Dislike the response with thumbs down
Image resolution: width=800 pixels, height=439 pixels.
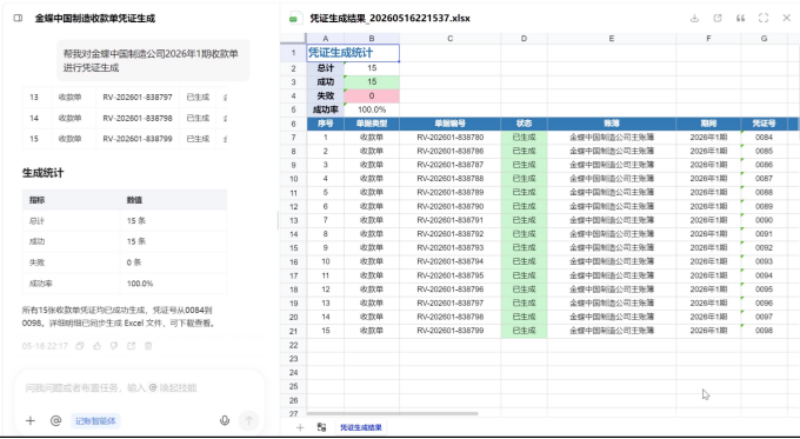pyautogui.click(x=114, y=346)
